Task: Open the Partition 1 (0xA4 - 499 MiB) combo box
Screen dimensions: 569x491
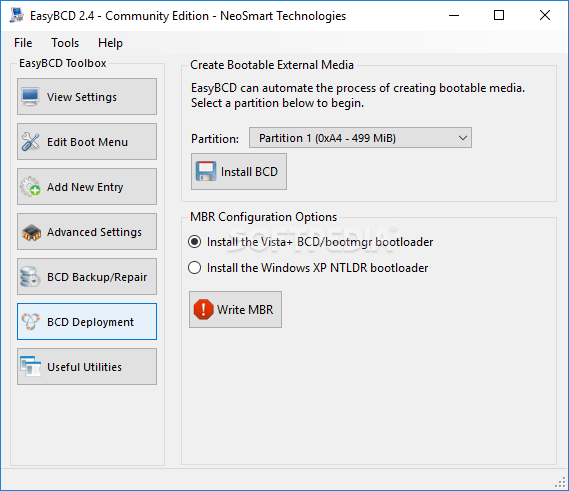Action: 360,138
